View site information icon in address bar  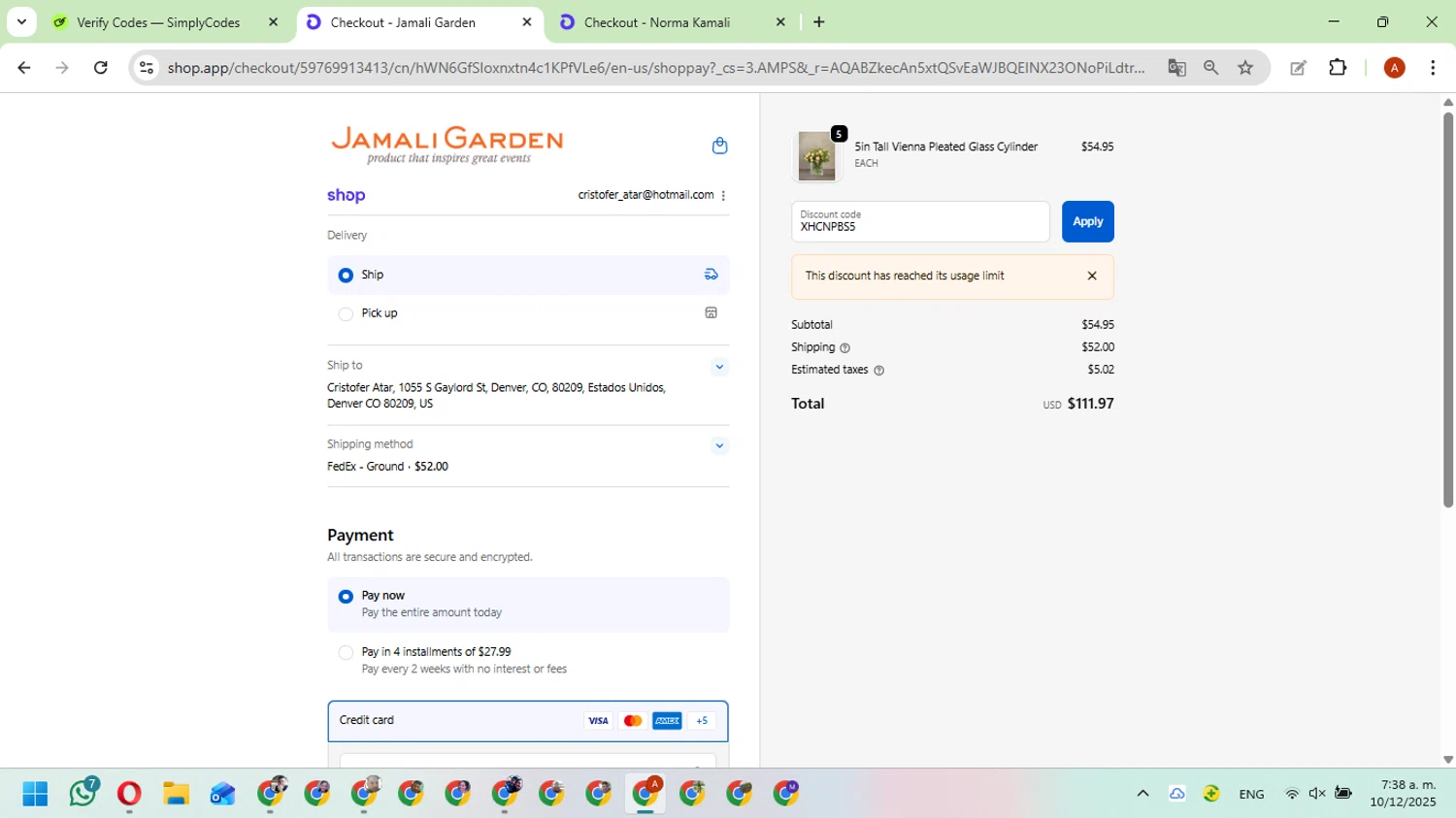pyautogui.click(x=147, y=67)
